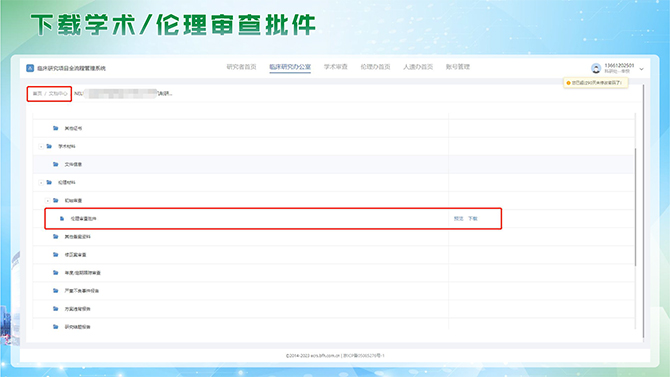Click the file list vertical scrollbar

tap(635, 207)
